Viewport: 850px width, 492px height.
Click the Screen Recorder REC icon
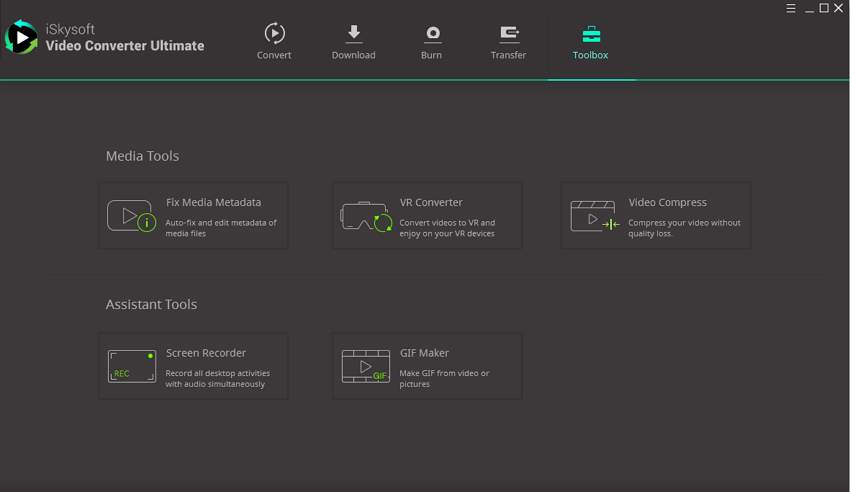(x=131, y=366)
